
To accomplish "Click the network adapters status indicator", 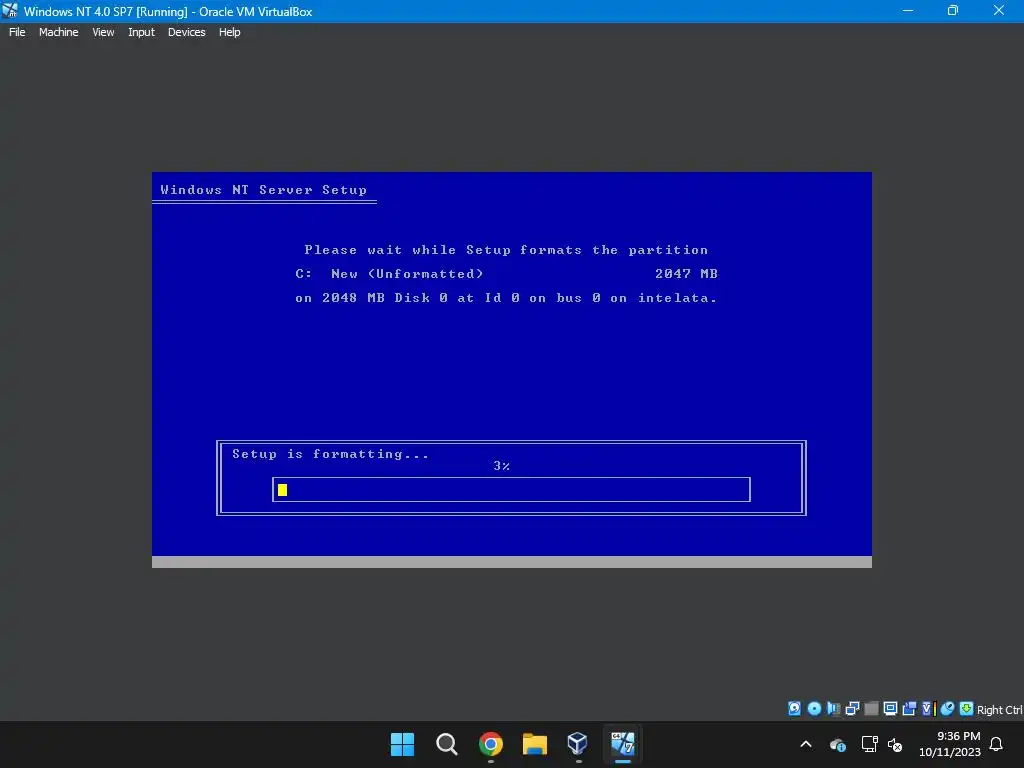I will [852, 709].
